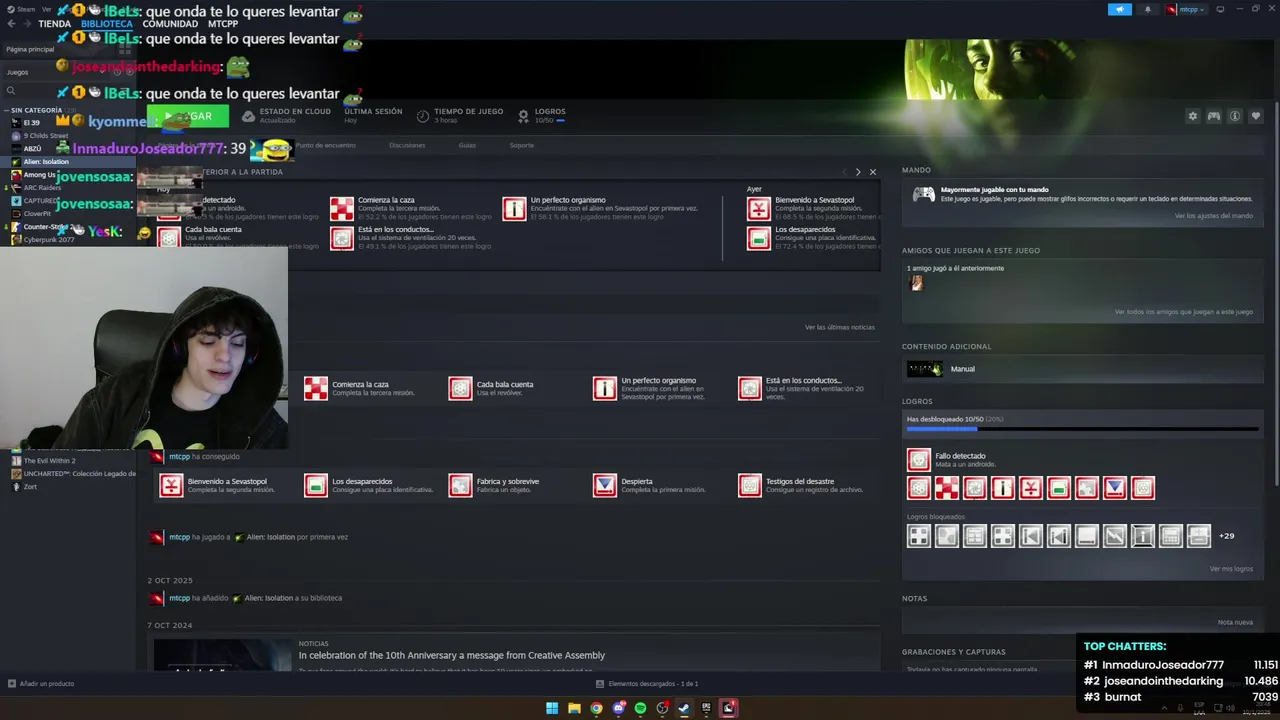The height and width of the screenshot is (720, 1280).
Task: Open the notifications bell
Action: pyautogui.click(x=1147, y=9)
